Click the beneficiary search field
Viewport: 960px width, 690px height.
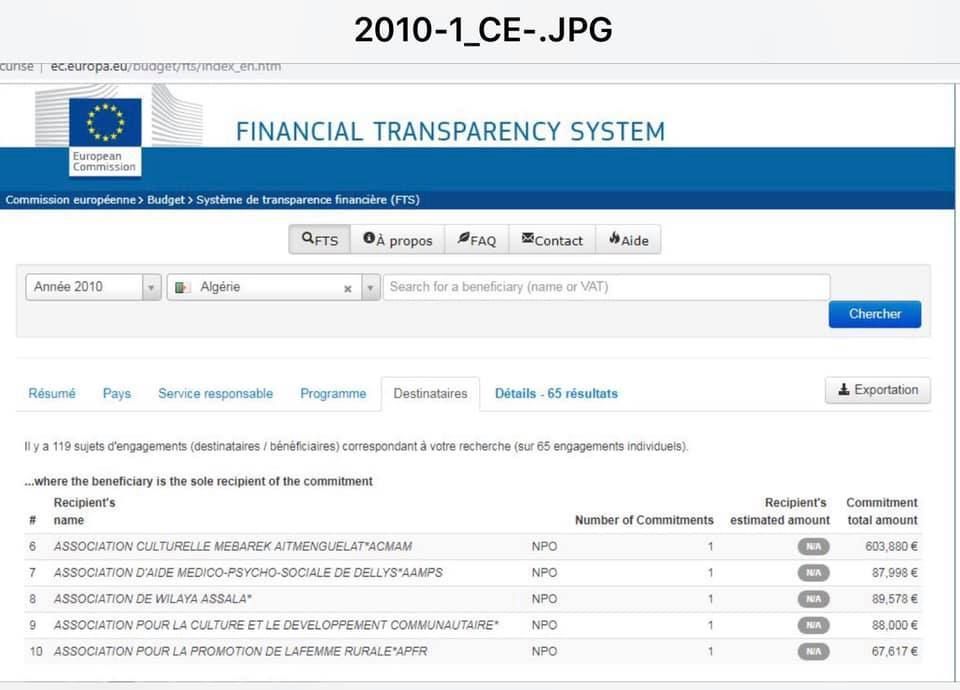point(606,287)
